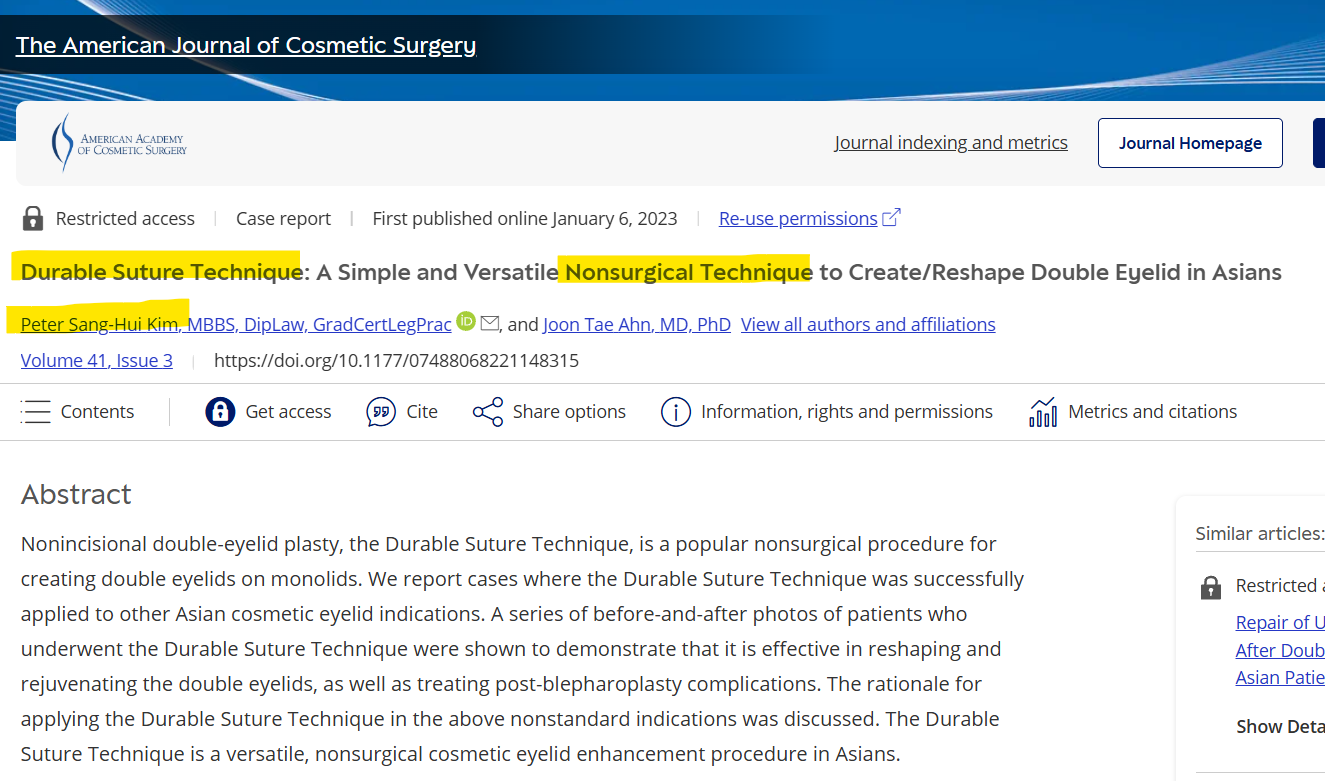Expand Show Details for the similar article
This screenshot has height=781, width=1325.
1280,727
